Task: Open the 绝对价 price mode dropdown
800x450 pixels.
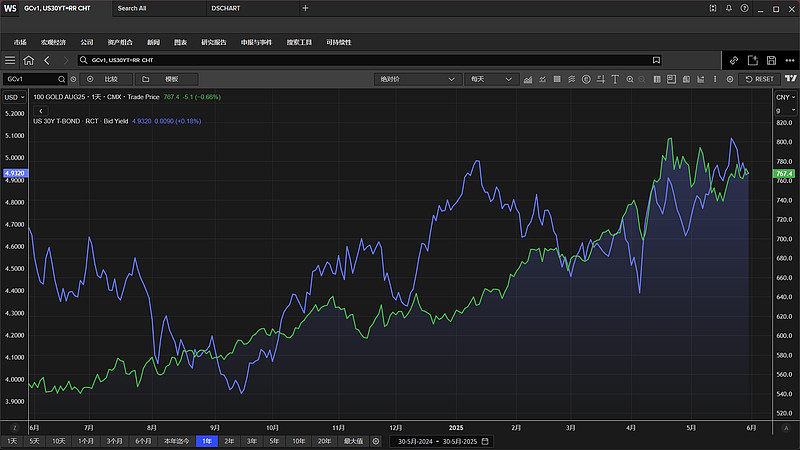Action: (416, 79)
